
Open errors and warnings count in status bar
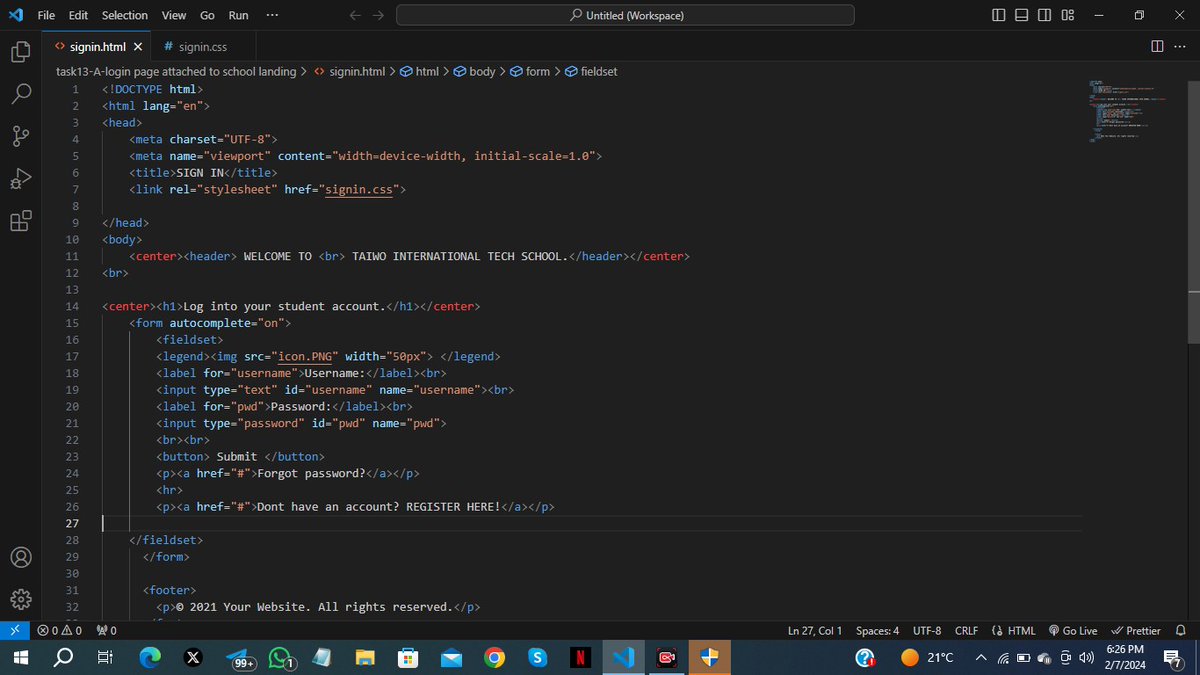pyautogui.click(x=59, y=631)
